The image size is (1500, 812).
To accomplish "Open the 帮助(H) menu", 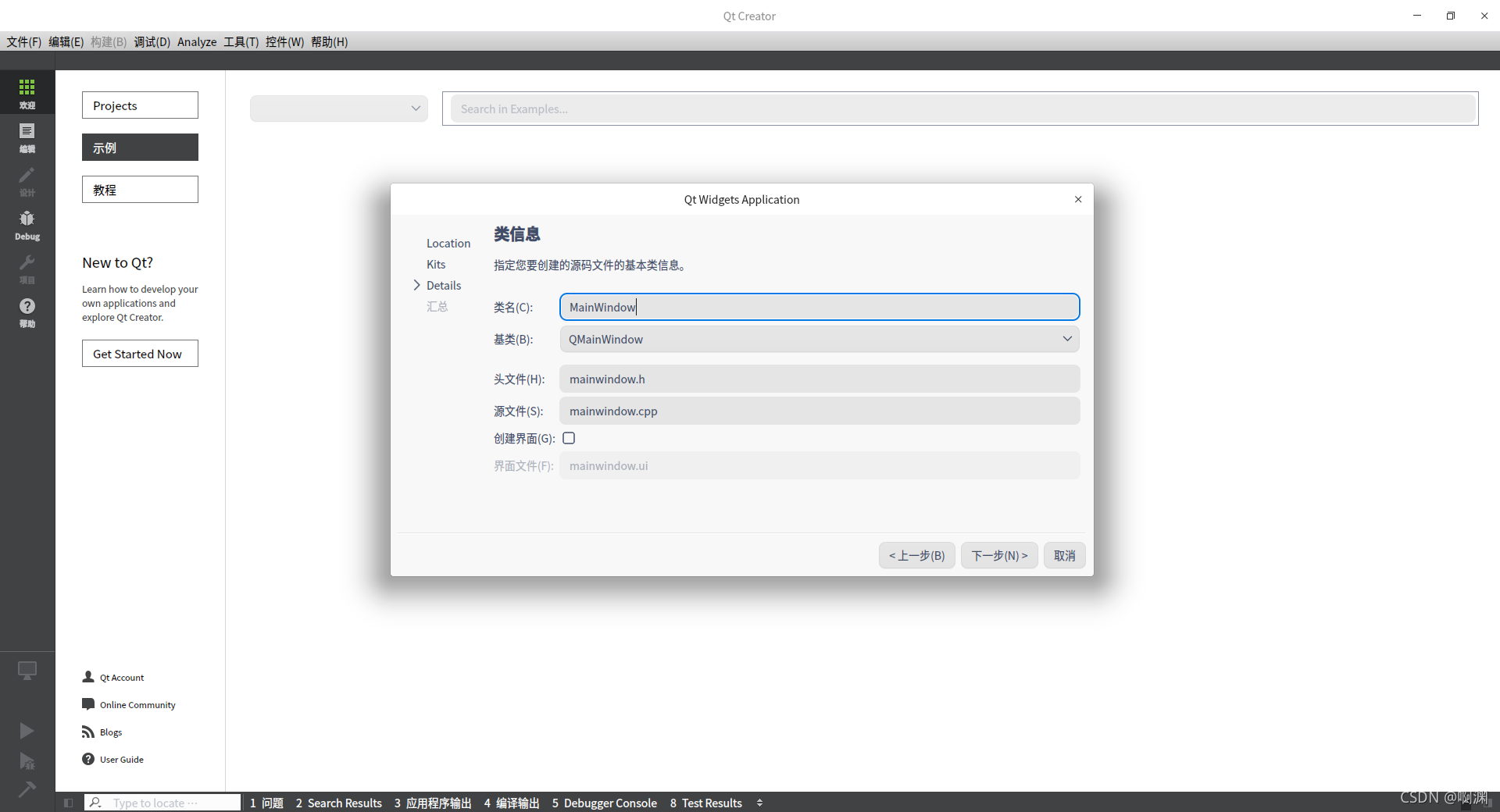I will coord(329,41).
